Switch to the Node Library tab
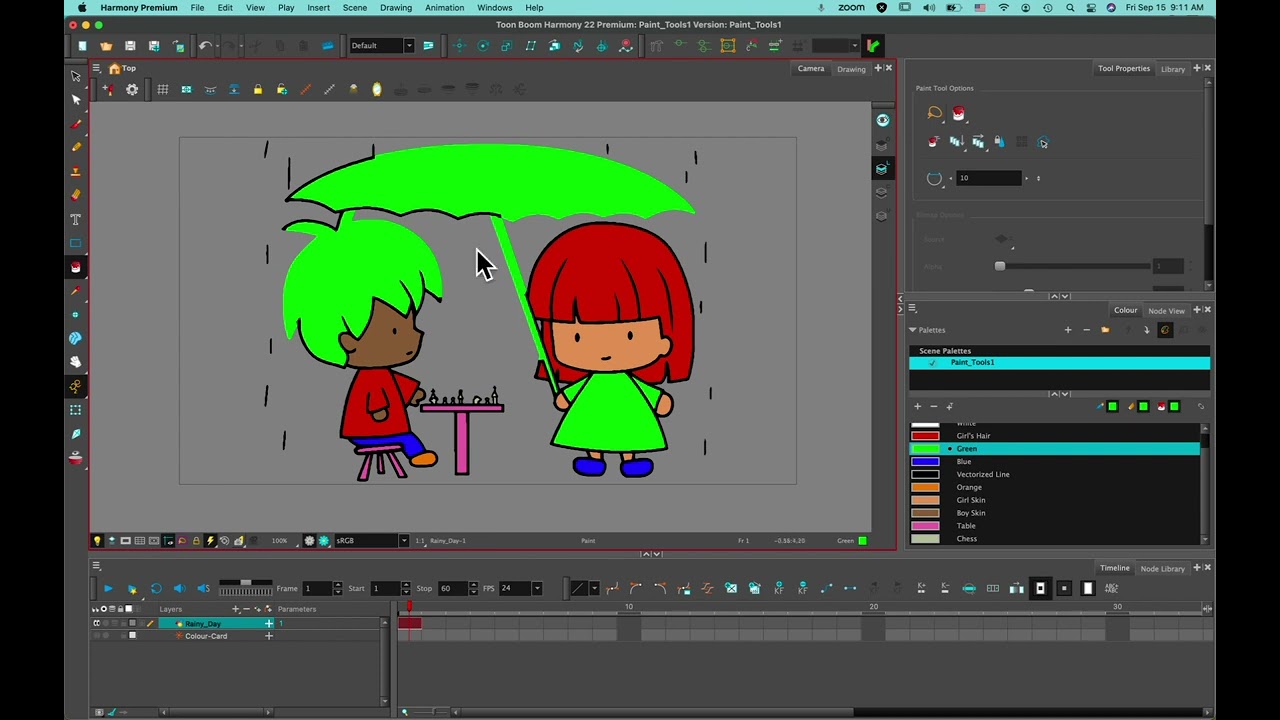The height and width of the screenshot is (720, 1280). (1163, 569)
